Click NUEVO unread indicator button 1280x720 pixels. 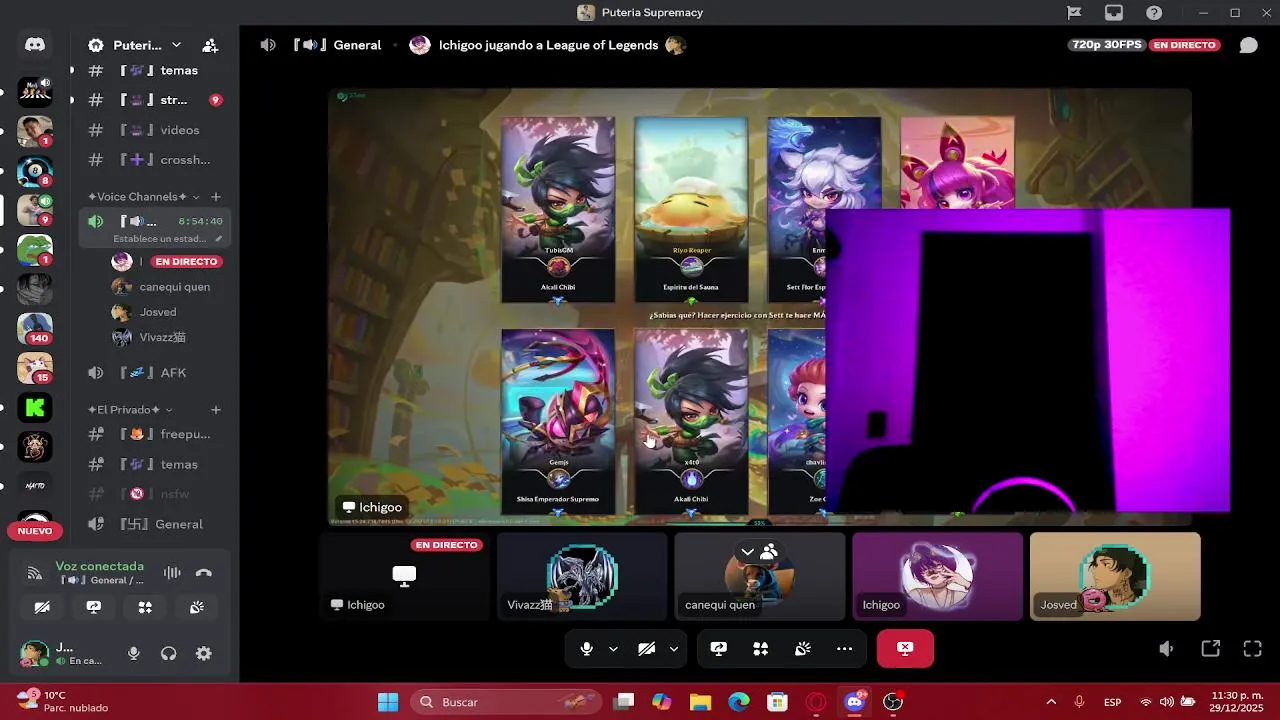pos(35,531)
